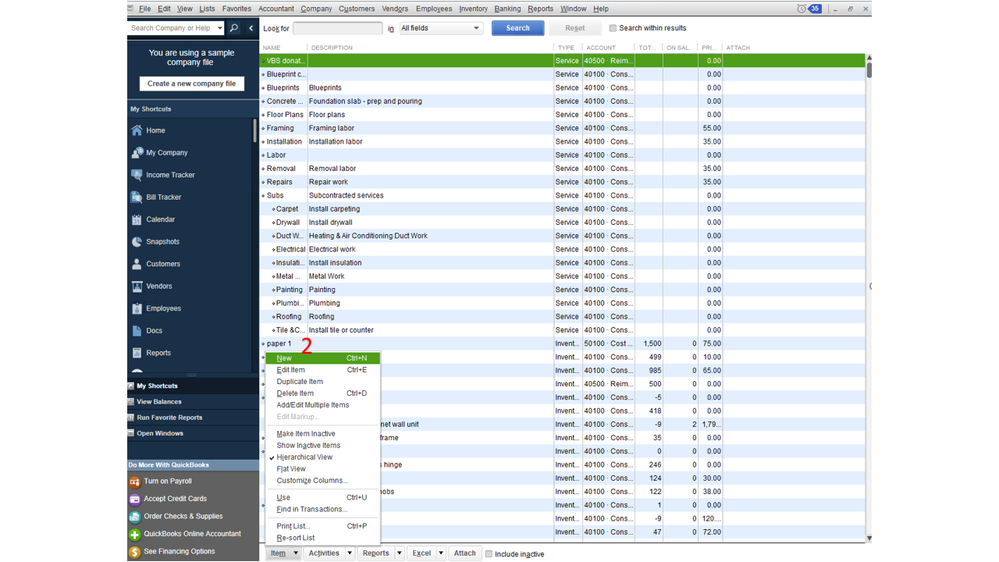Click the Accept Credit Cards icon
The height and width of the screenshot is (562, 999).
134,499
